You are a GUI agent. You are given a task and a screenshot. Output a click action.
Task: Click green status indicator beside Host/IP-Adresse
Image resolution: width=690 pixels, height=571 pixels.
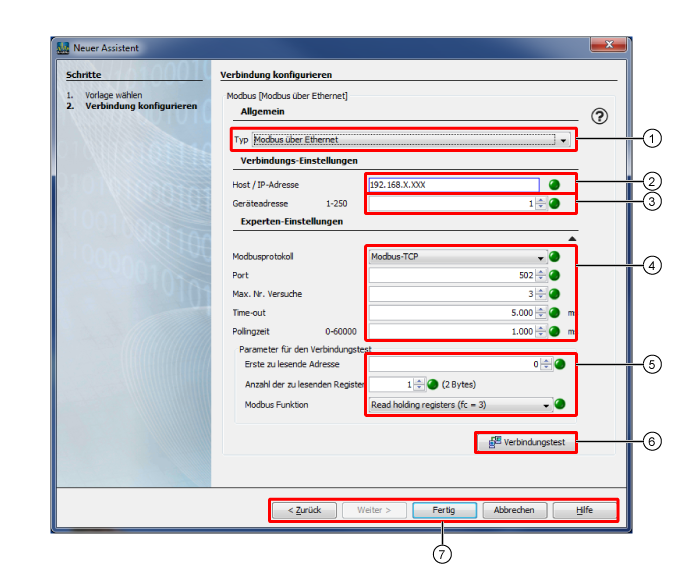tap(554, 185)
